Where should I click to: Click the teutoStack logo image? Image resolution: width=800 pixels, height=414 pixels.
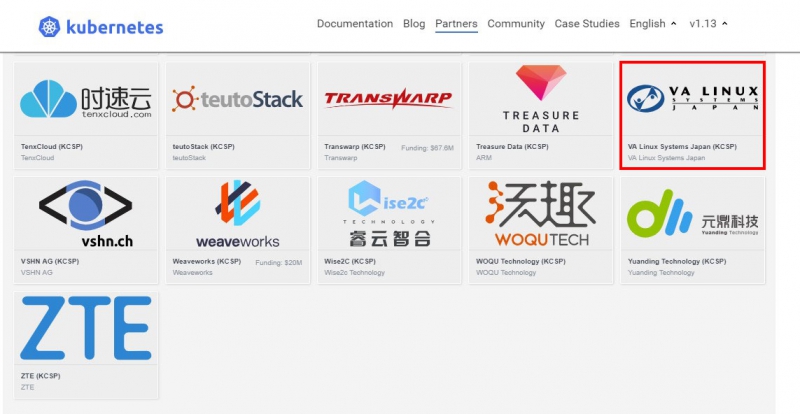pos(237,99)
